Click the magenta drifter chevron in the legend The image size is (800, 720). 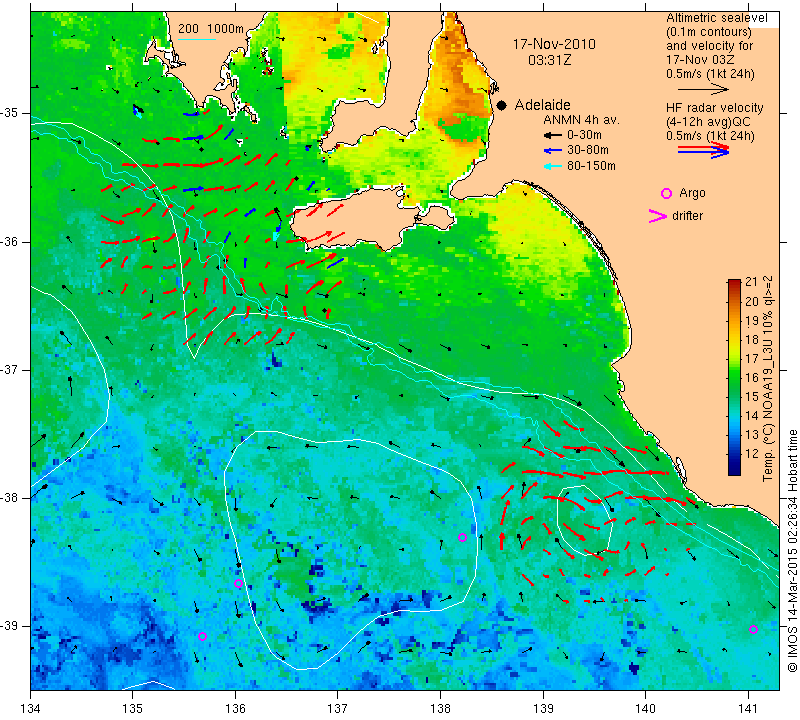tap(658, 216)
